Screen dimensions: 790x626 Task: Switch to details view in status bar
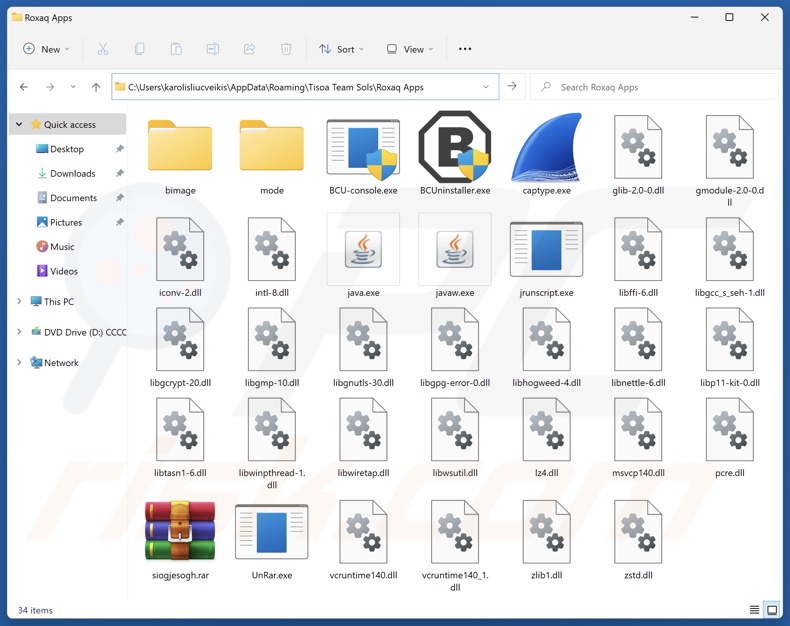click(754, 610)
